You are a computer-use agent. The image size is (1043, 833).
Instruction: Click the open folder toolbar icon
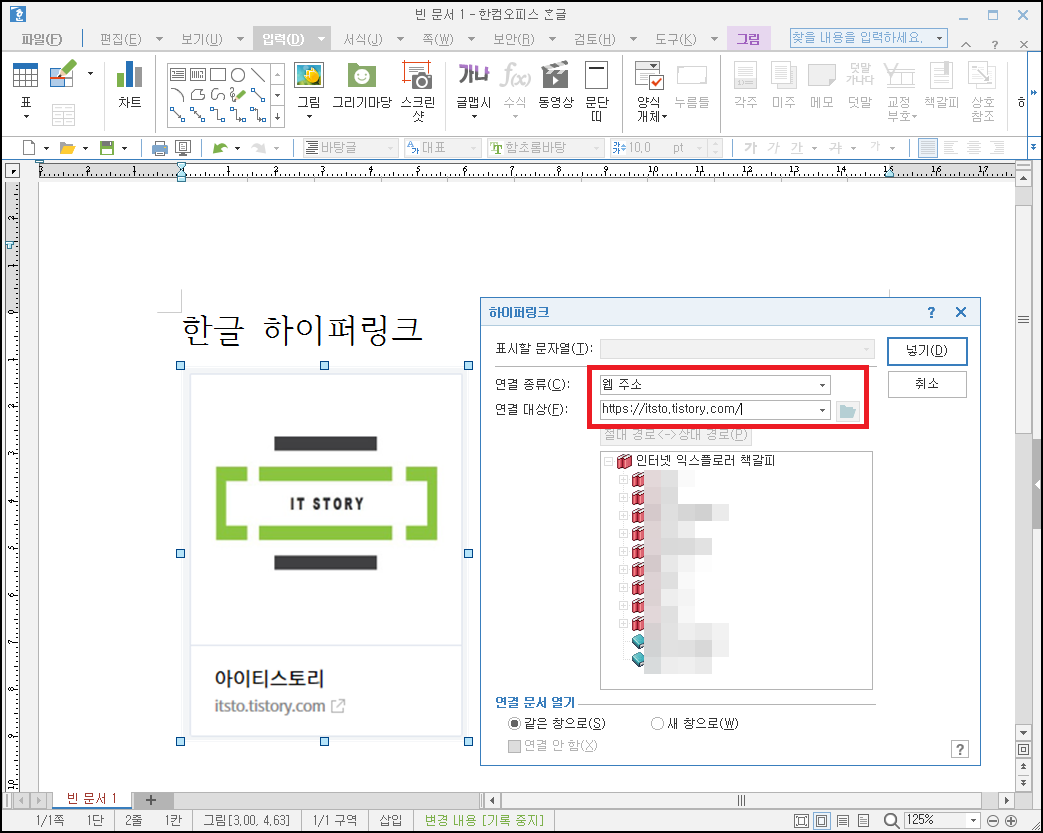[67, 148]
